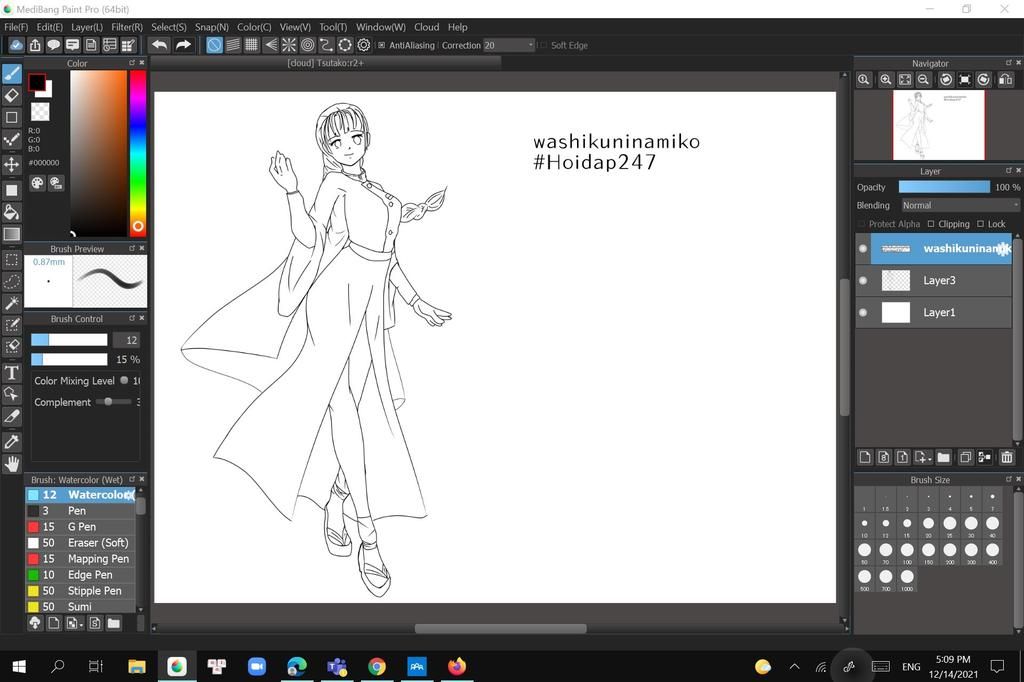Choose the Mapping Pen brush
Screen dimensions: 1024x682
tap(80, 559)
